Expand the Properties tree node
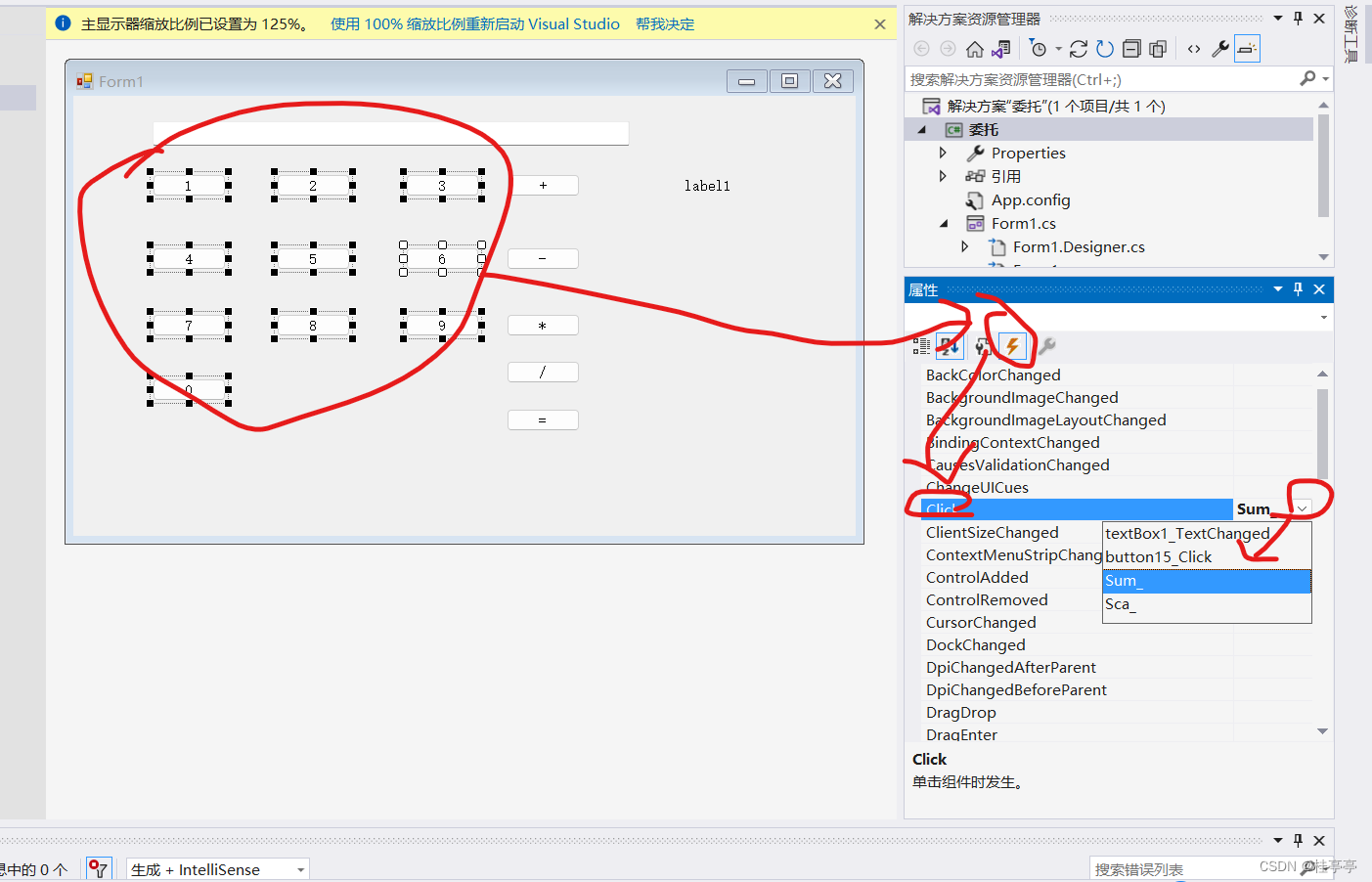This screenshot has height=882, width=1372. [x=943, y=153]
